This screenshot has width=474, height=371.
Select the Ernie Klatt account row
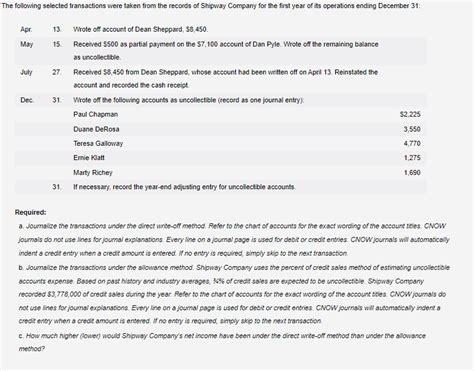tap(220, 158)
